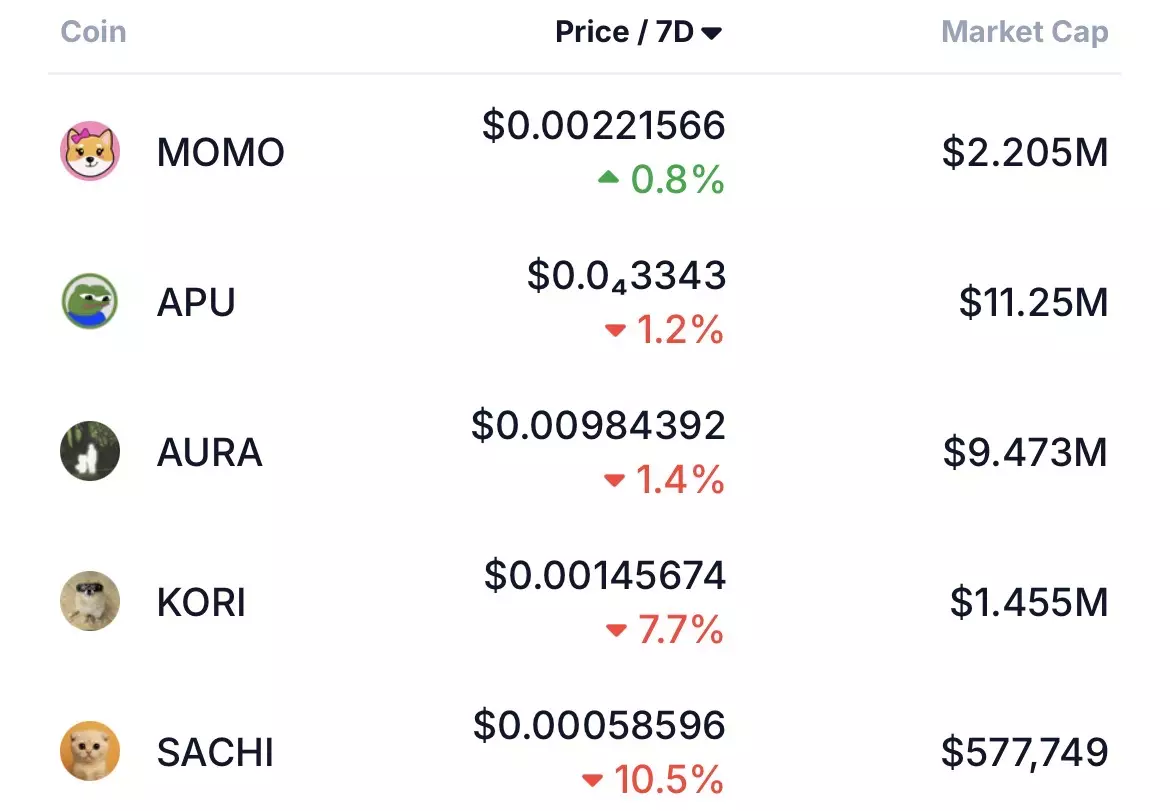This screenshot has width=1170, height=811.
Task: Click the green up arrow next to 0.8%
Action: [x=608, y=178]
